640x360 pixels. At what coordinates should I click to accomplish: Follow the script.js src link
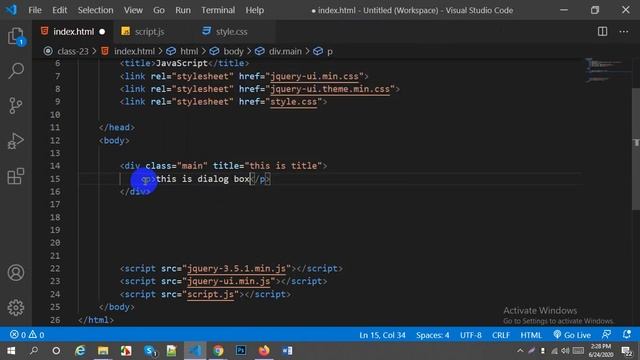(x=211, y=294)
